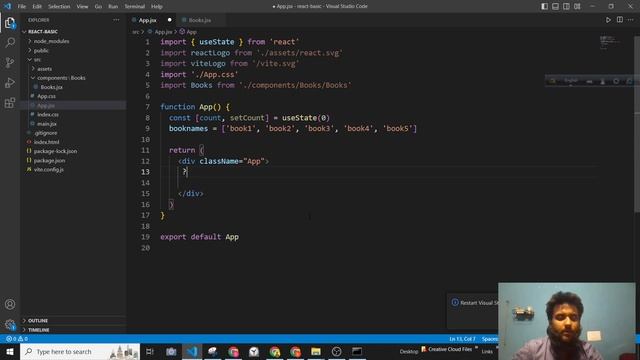Open the Extensions view
Screen dimensions: 640x360
click(x=10, y=102)
